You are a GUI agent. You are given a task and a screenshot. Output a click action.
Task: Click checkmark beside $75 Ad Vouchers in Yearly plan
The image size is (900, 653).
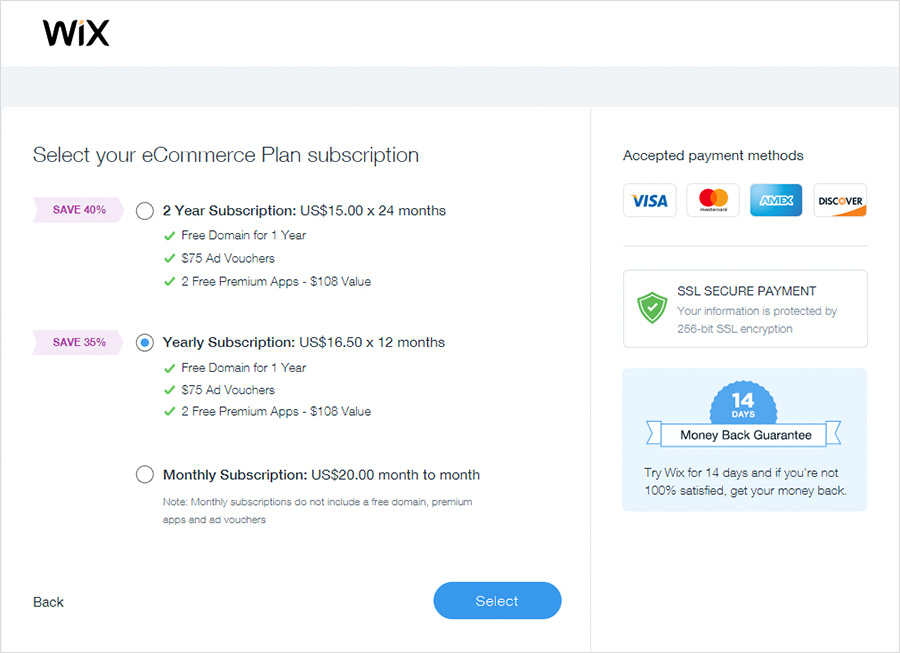tap(169, 390)
